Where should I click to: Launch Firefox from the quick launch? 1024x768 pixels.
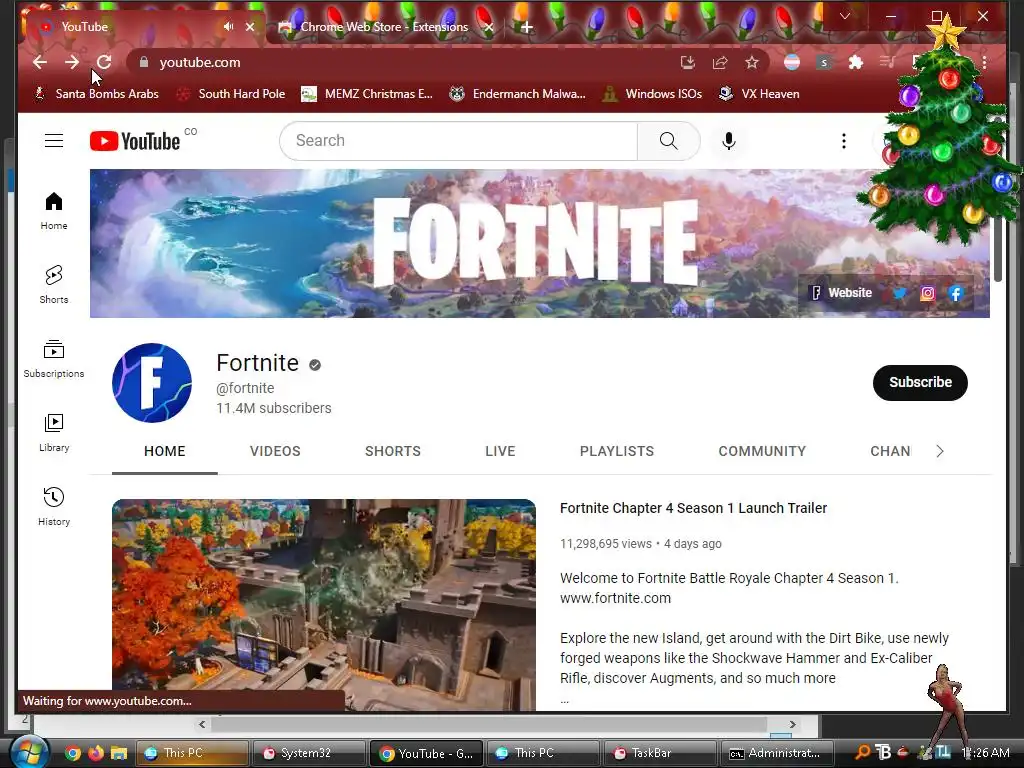(x=96, y=753)
